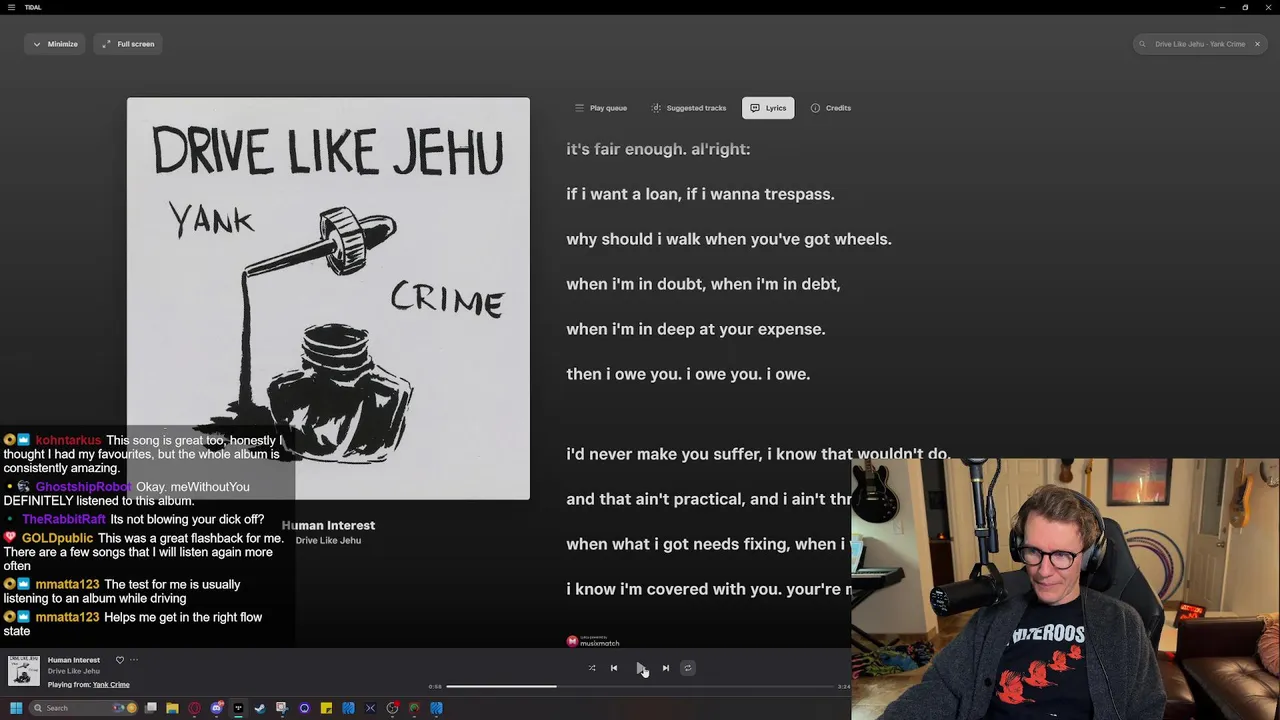The height and width of the screenshot is (720, 1280).
Task: Click the Drive Like Jehu artist name in the player bar
Action: pyautogui.click(x=74, y=671)
